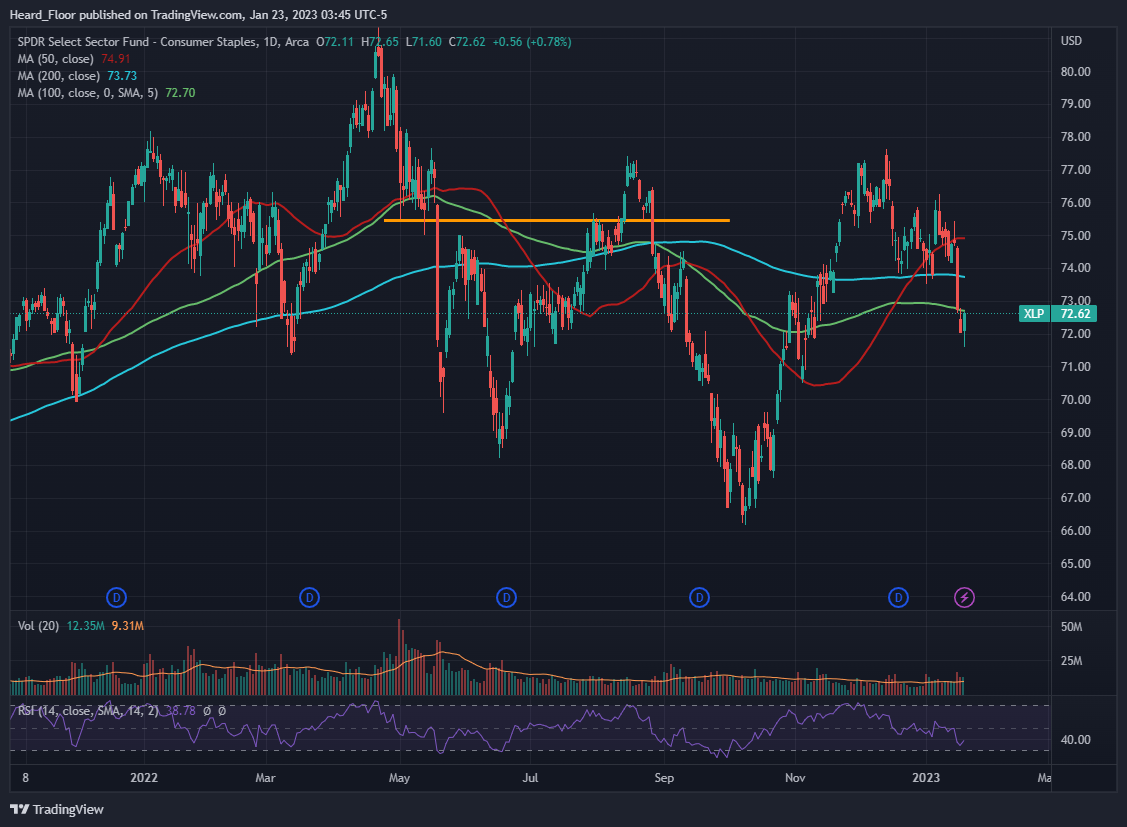Click the 9.31M volume average value
Viewport: 1127px width, 827px height.
[x=127, y=626]
